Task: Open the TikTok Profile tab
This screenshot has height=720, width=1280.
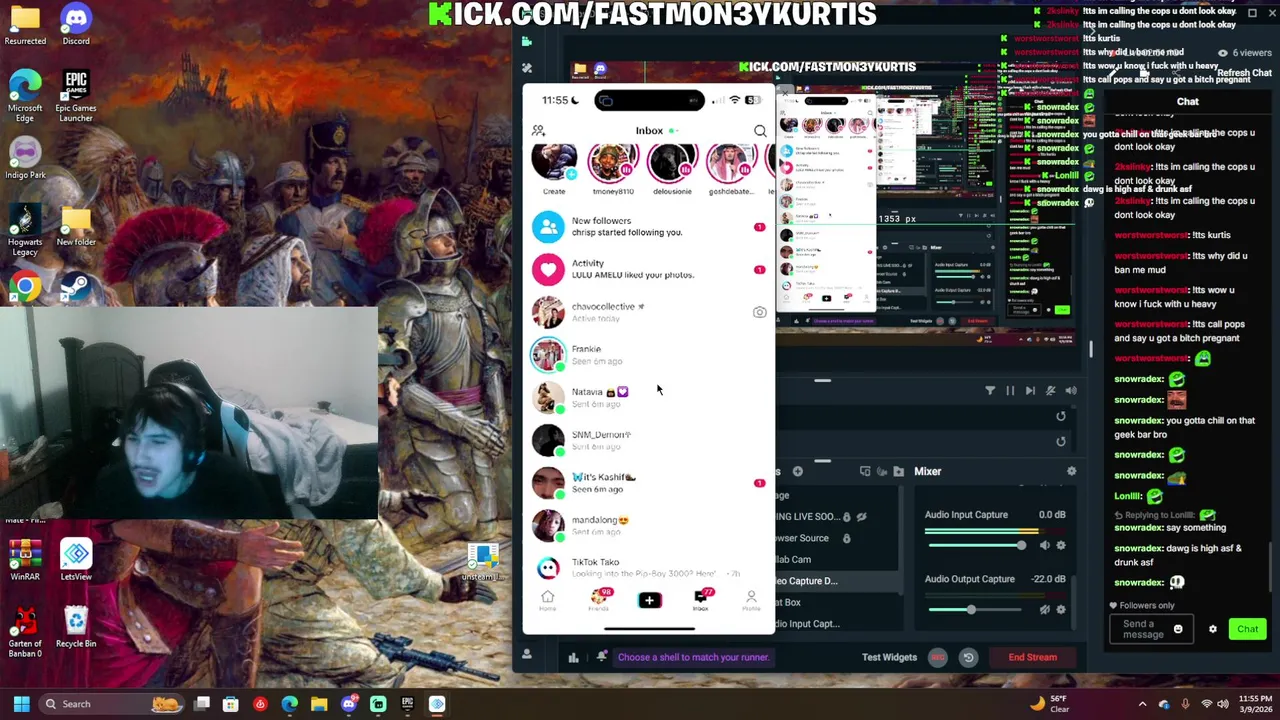Action: click(751, 600)
